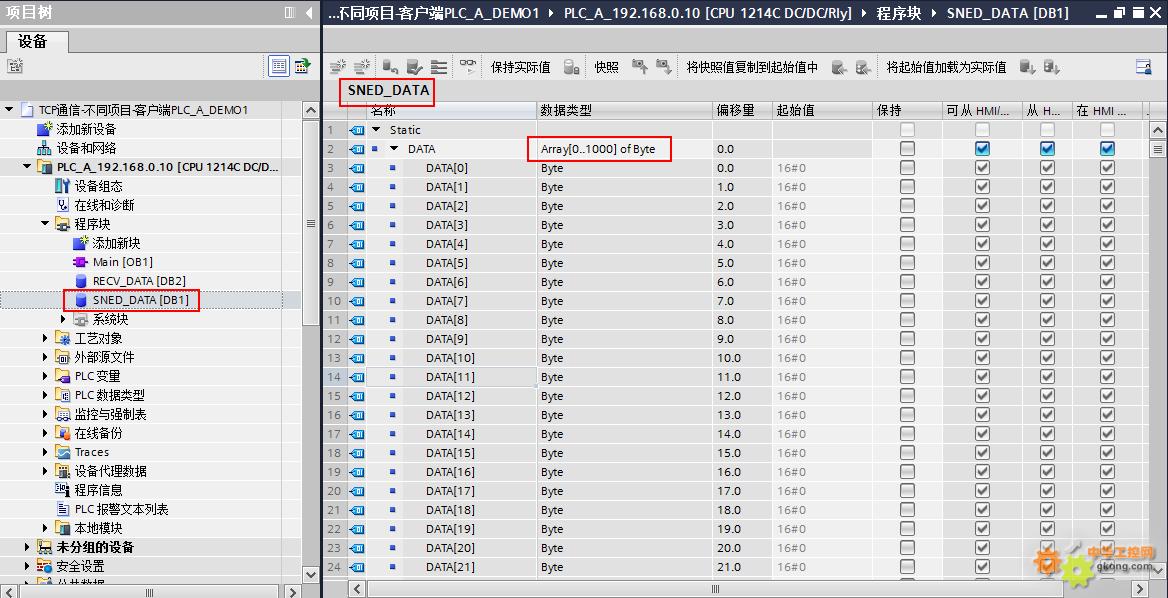
Task: Toggle 从H... checkbox in DATA array row
Action: pos(1047,149)
